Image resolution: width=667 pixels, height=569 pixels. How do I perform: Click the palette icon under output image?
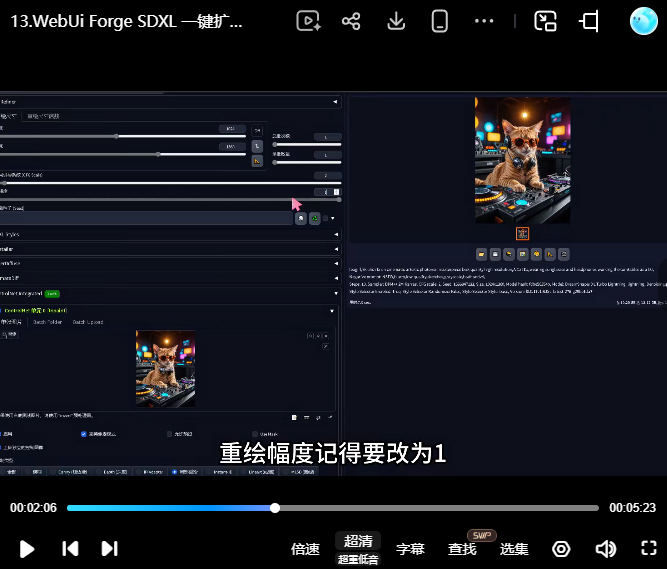[x=536, y=254]
